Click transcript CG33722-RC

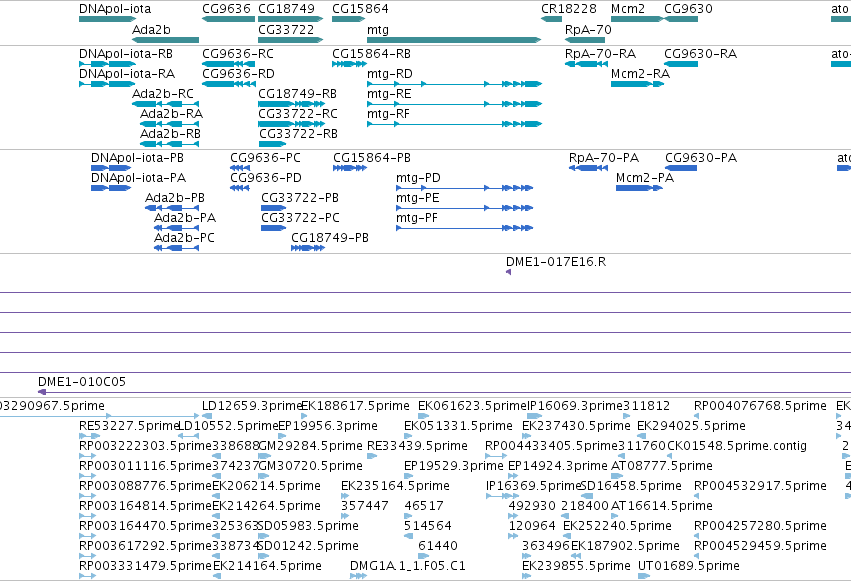[x=291, y=124]
